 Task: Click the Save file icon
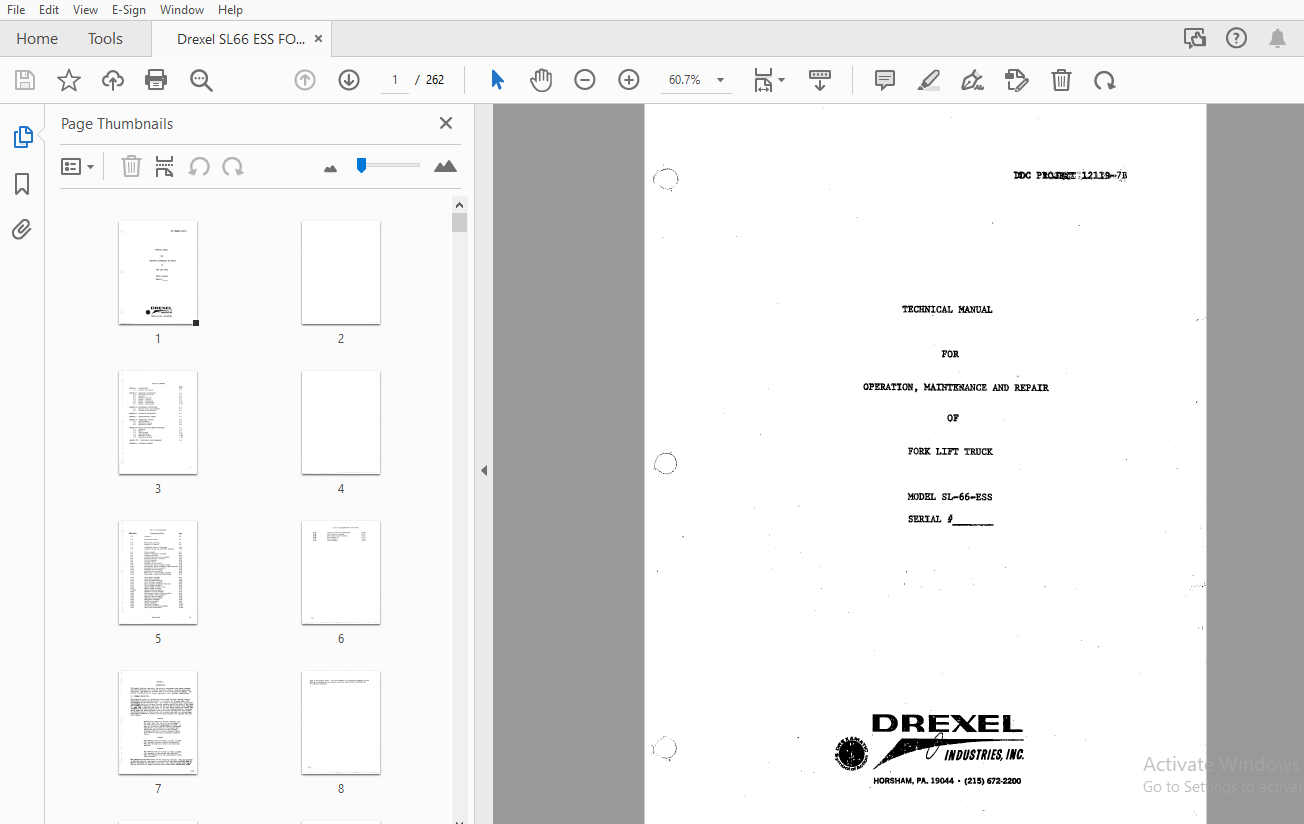[x=25, y=80]
